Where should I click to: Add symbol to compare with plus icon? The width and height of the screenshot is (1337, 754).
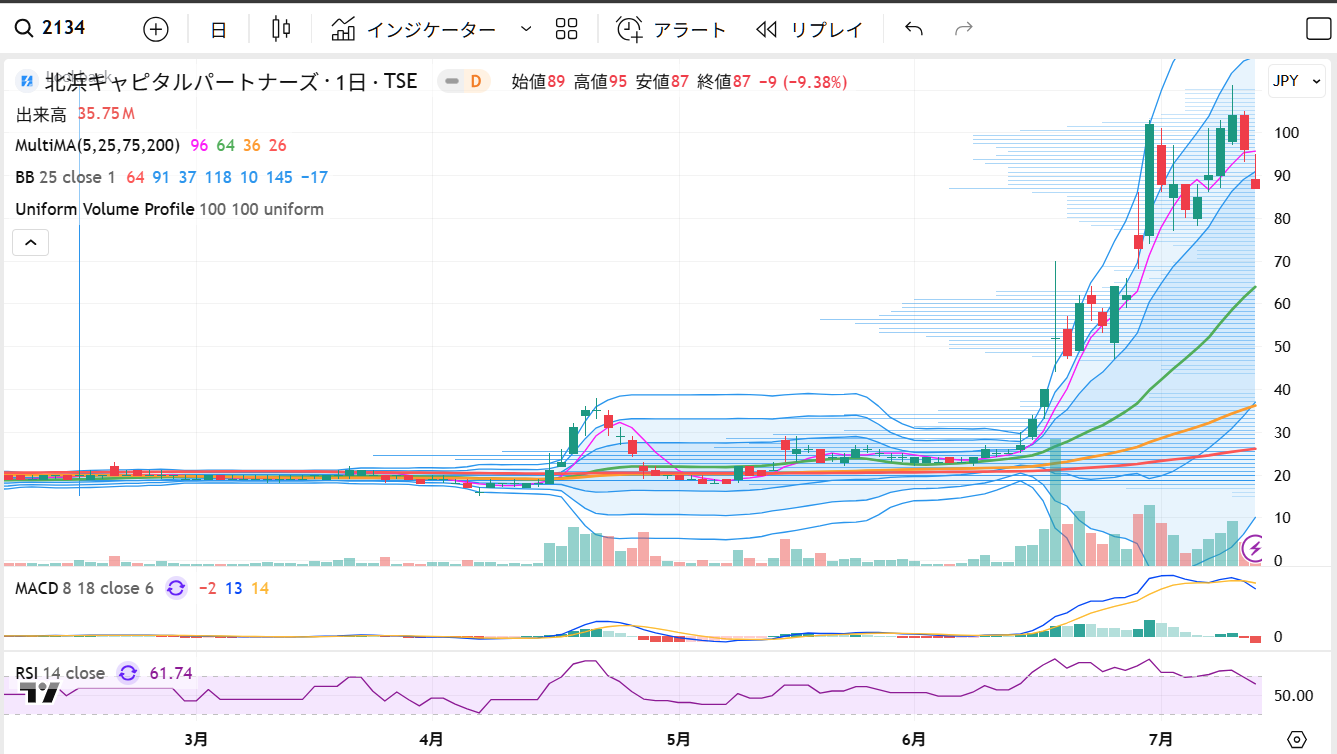coord(156,29)
